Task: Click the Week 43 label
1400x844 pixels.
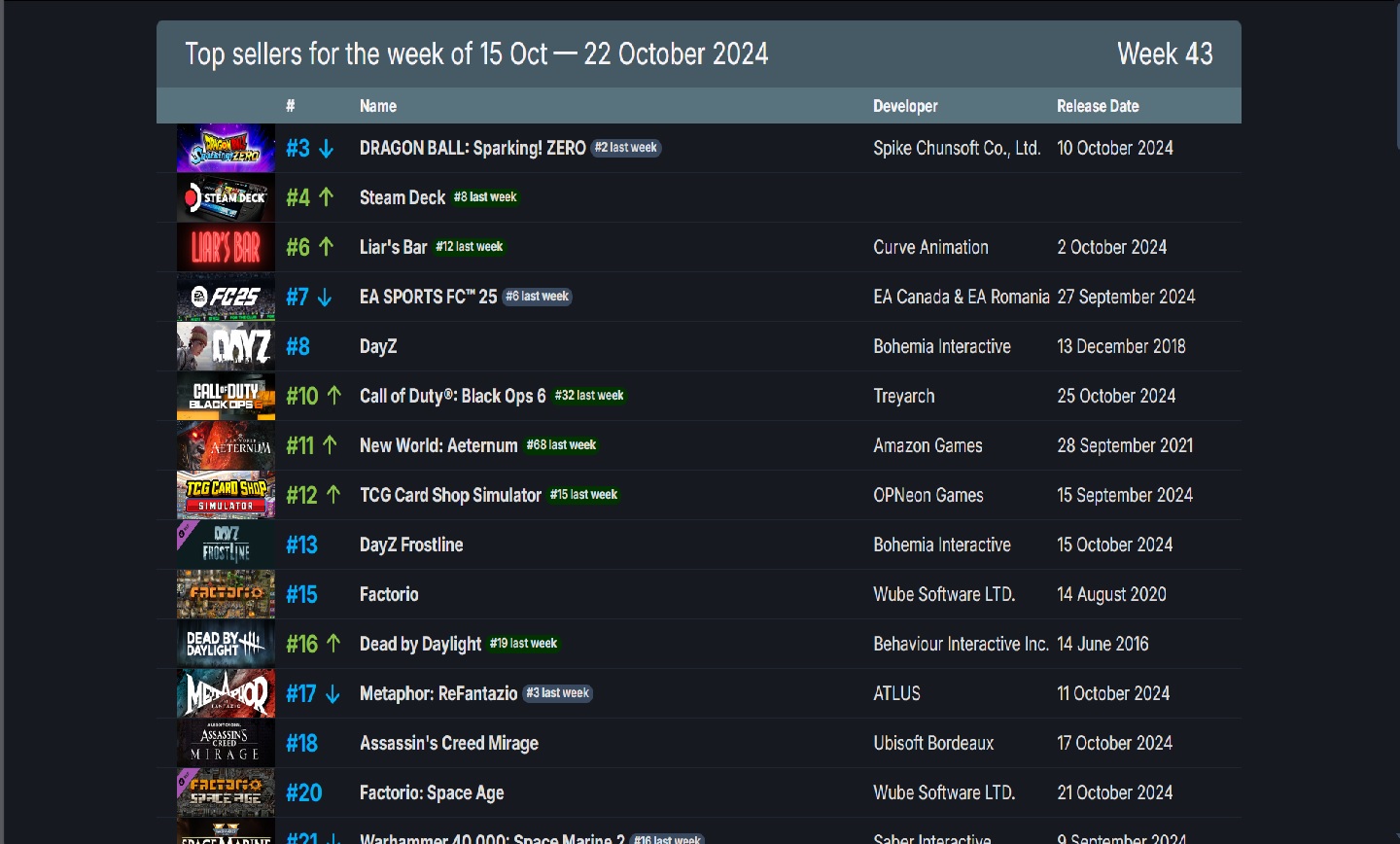Action: [x=1165, y=53]
